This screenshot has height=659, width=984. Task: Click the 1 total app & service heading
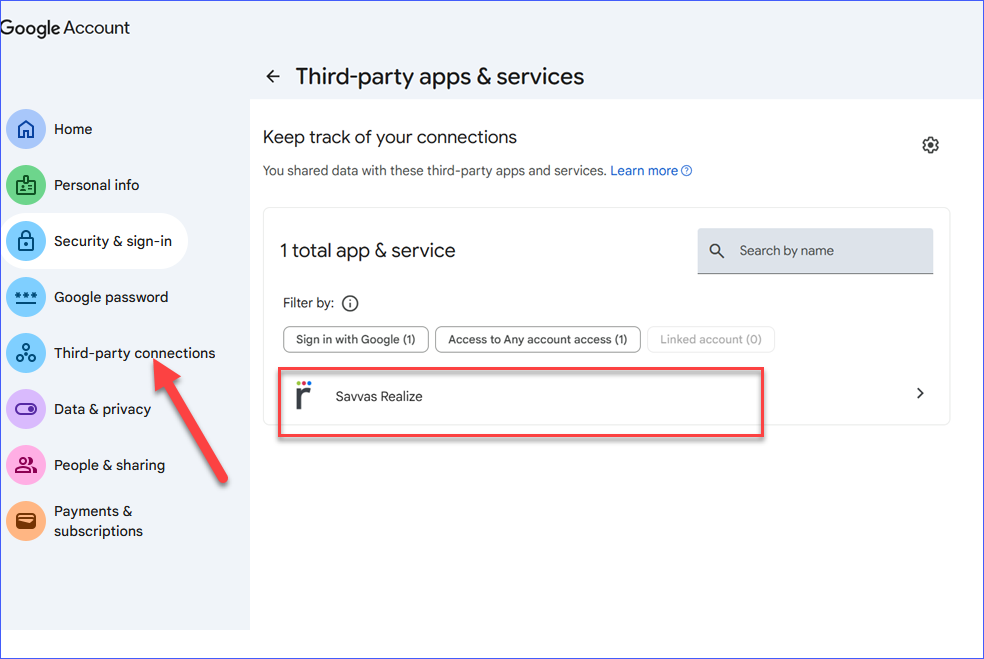click(x=368, y=250)
